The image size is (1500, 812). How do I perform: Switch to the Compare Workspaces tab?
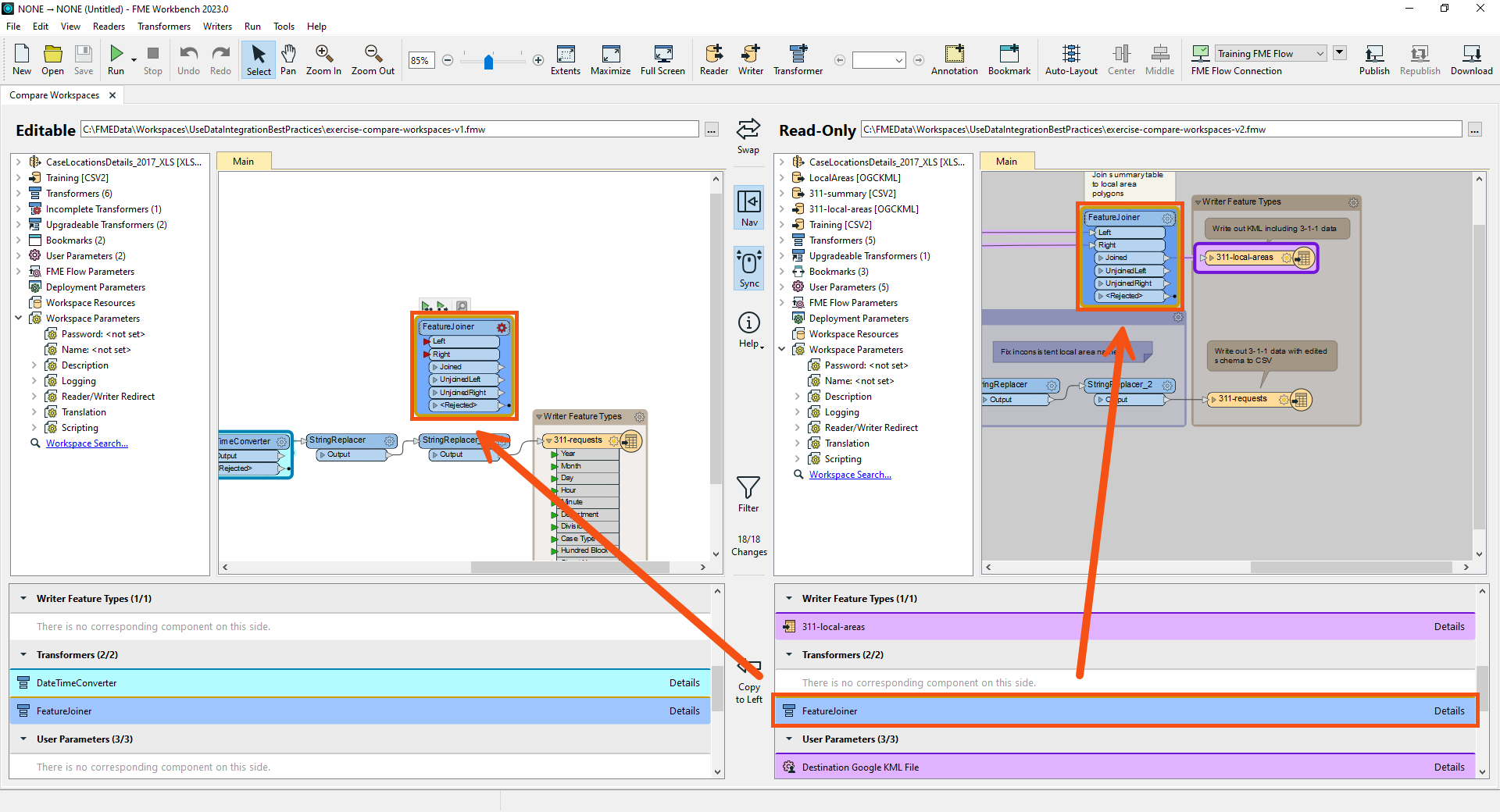(55, 95)
